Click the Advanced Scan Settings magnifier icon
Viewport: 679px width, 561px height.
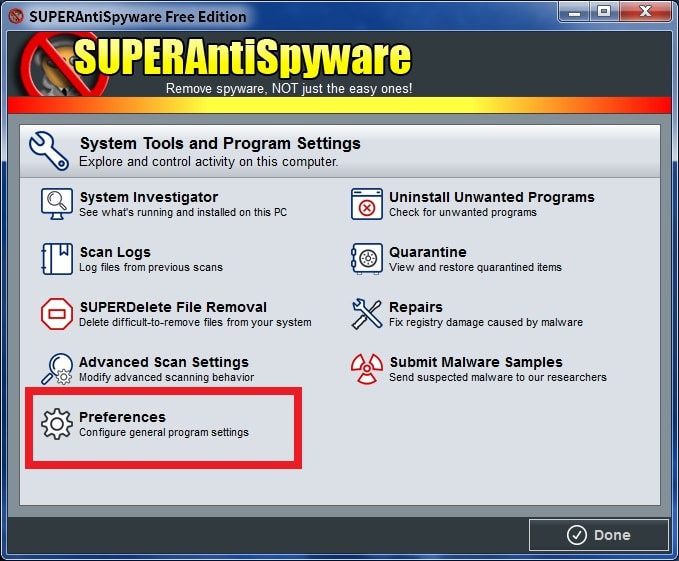click(57, 369)
